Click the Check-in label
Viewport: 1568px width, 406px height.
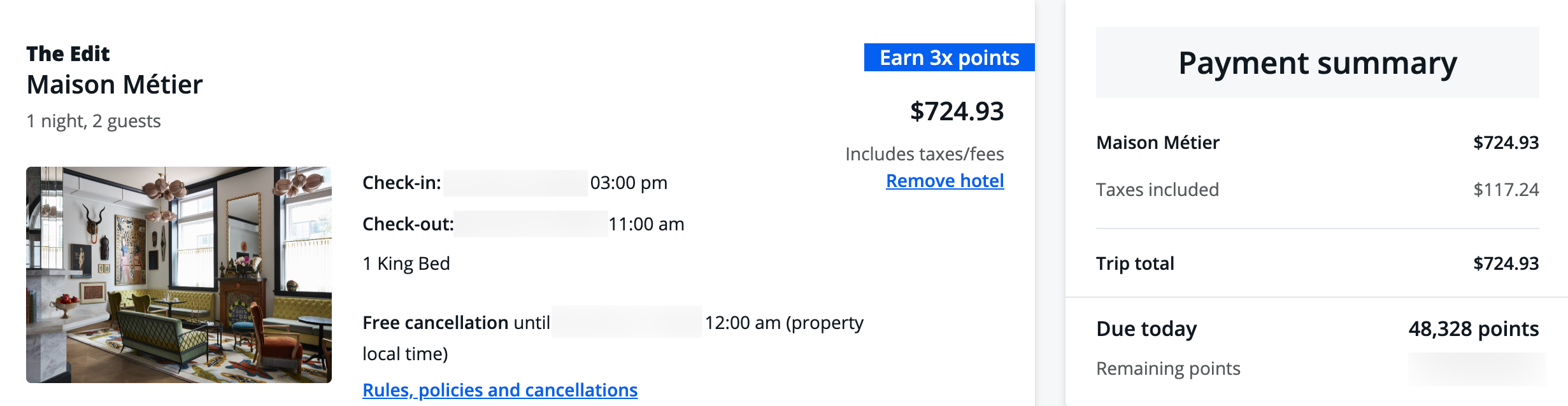point(401,183)
